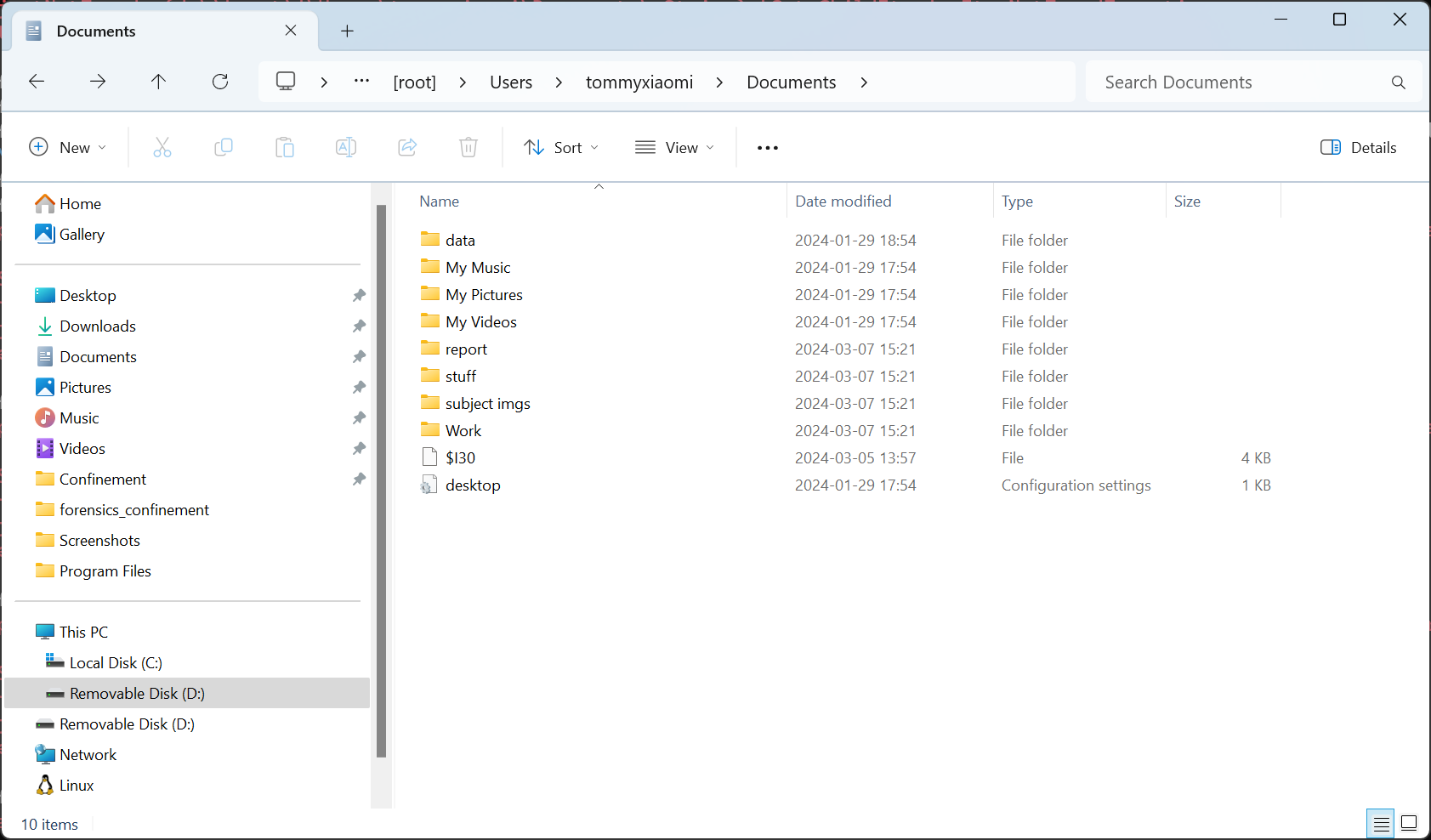Open the See more ellipsis menu

click(x=767, y=148)
